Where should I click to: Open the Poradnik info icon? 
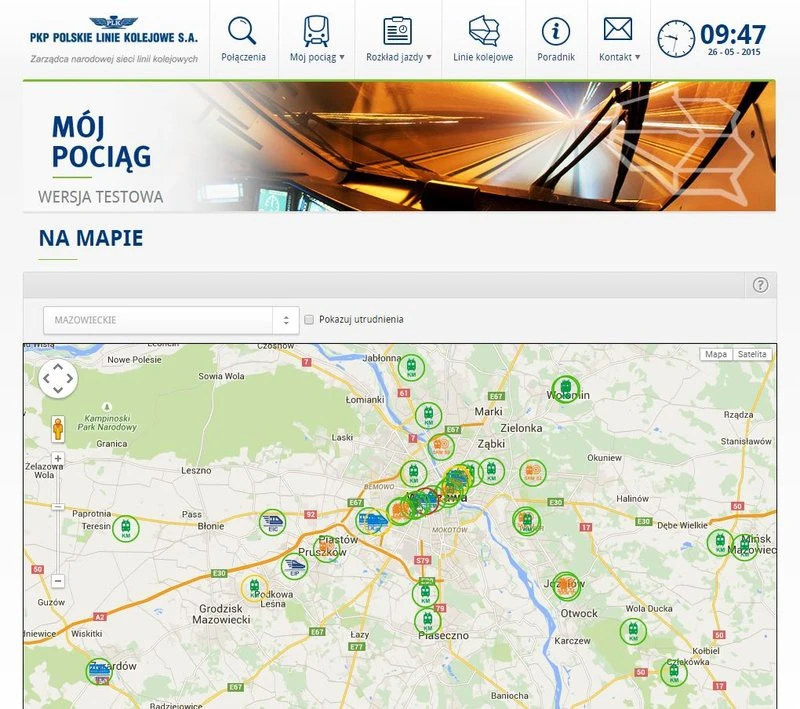(x=556, y=31)
